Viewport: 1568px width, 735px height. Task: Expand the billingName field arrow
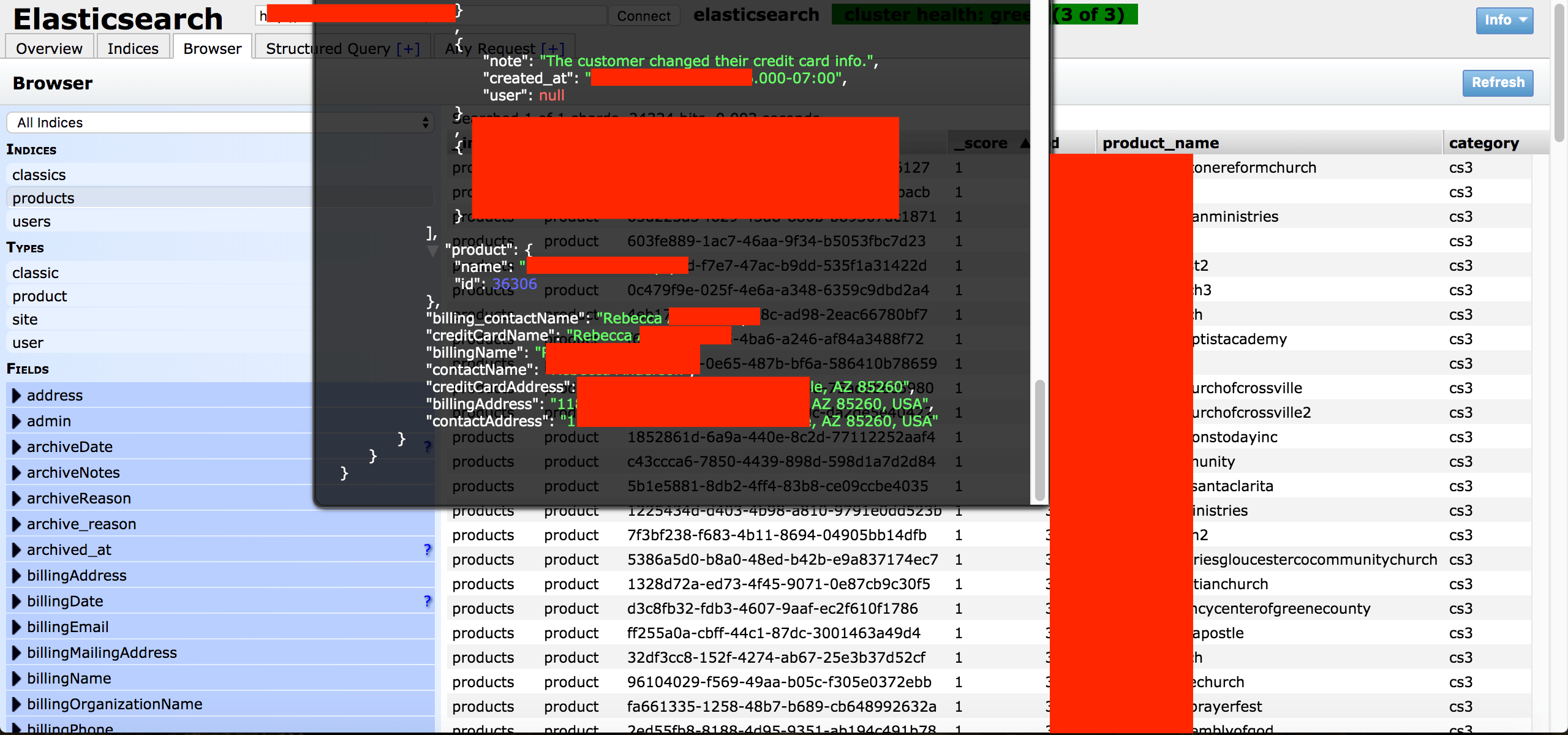17,679
